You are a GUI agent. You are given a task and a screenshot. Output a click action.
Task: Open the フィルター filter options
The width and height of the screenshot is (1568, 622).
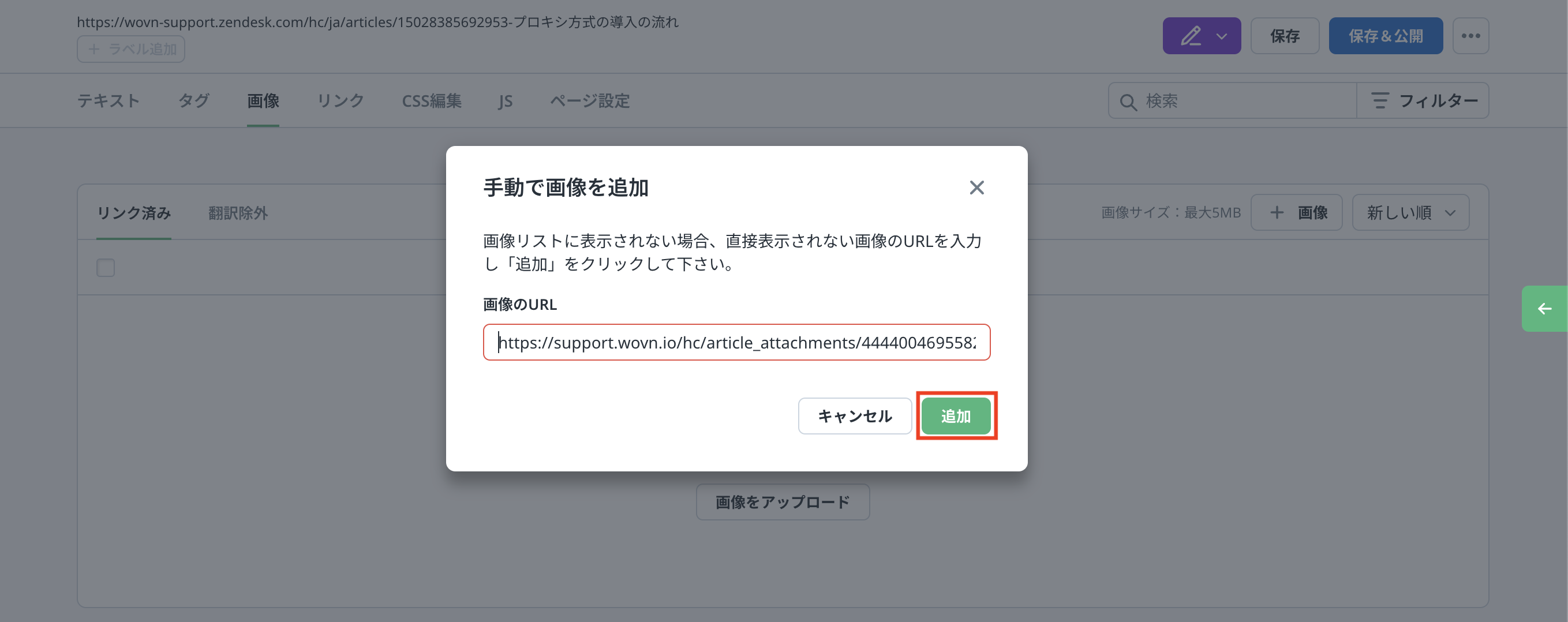pos(1423,100)
